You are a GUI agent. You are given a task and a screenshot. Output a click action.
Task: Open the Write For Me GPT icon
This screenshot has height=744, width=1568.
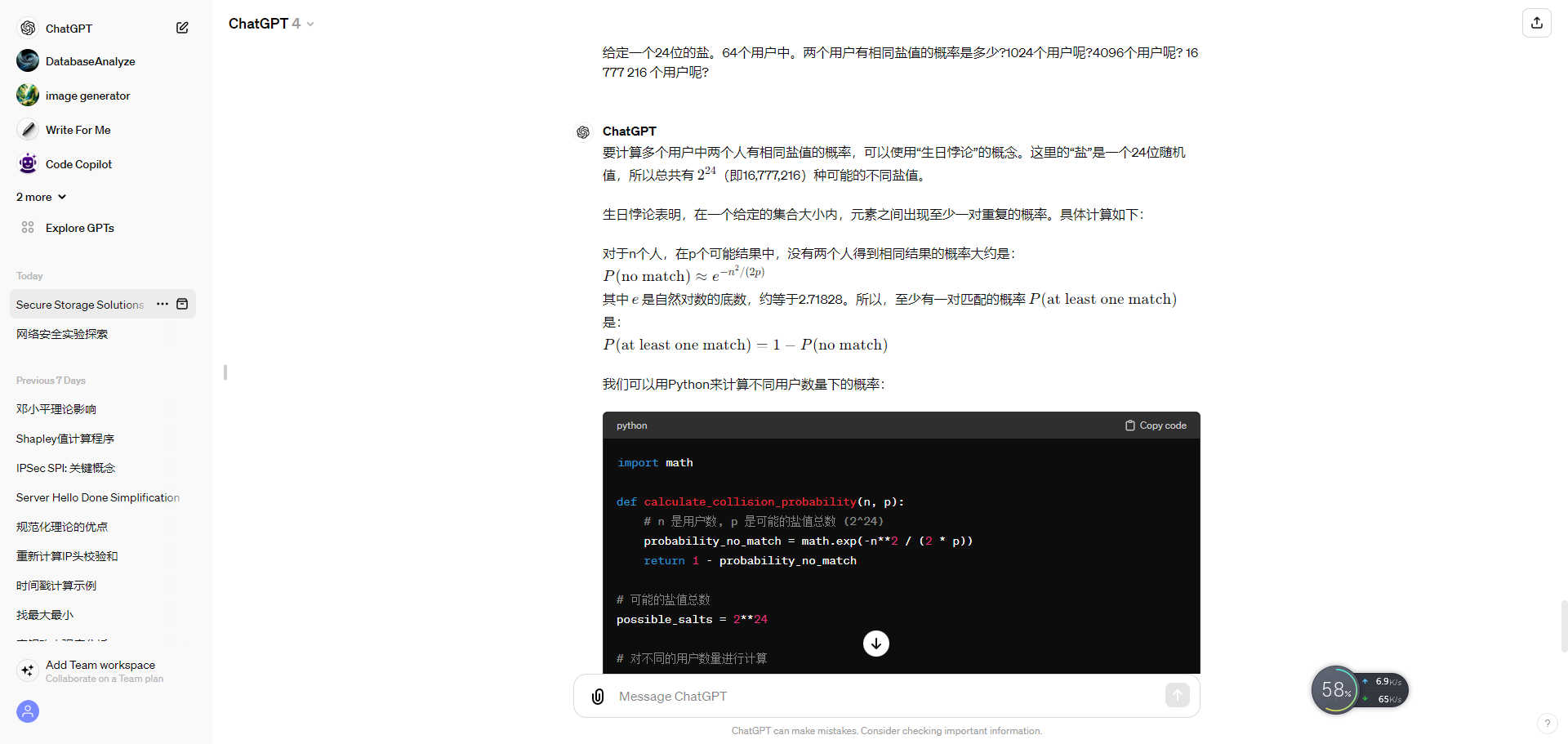pos(28,130)
